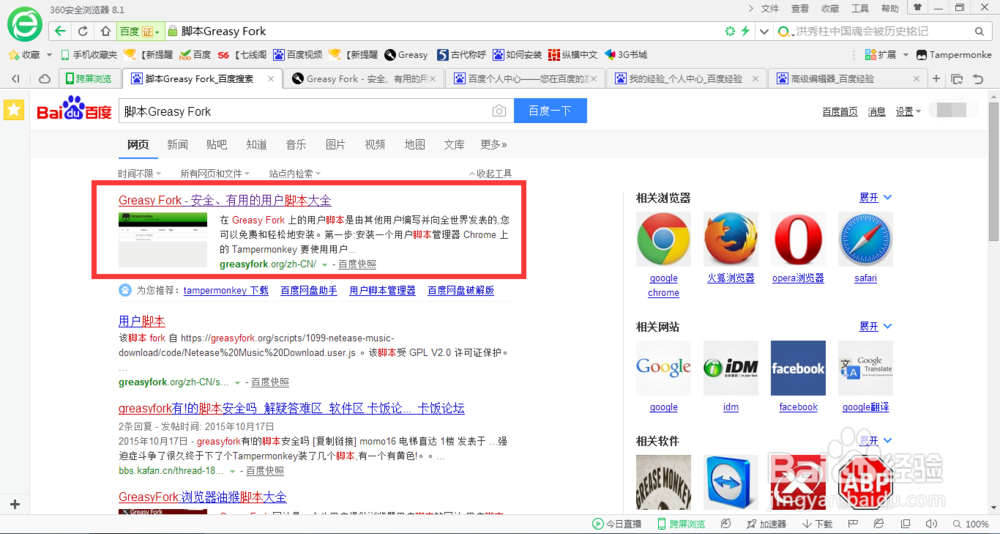This screenshot has height=534, width=1000.
Task: Click the magnifier in browser search box
Action: pos(979,31)
